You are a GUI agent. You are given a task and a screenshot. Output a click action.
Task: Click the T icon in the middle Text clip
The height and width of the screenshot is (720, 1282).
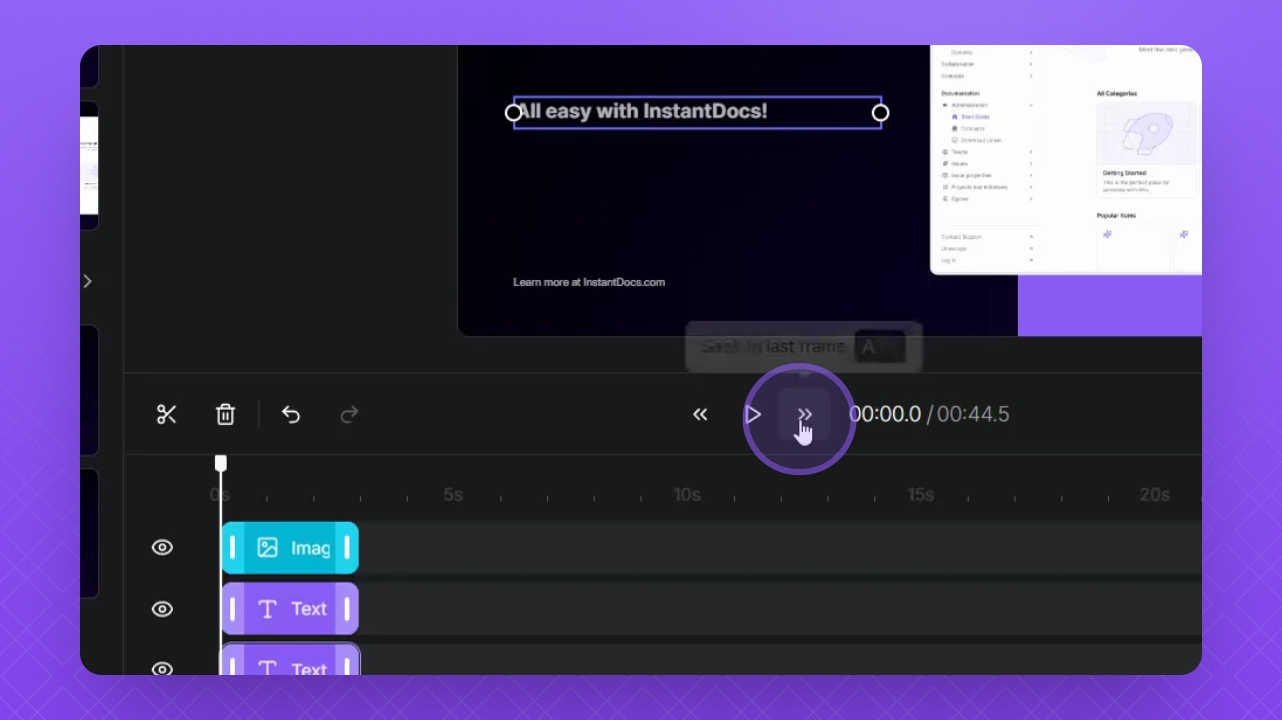pyautogui.click(x=267, y=609)
